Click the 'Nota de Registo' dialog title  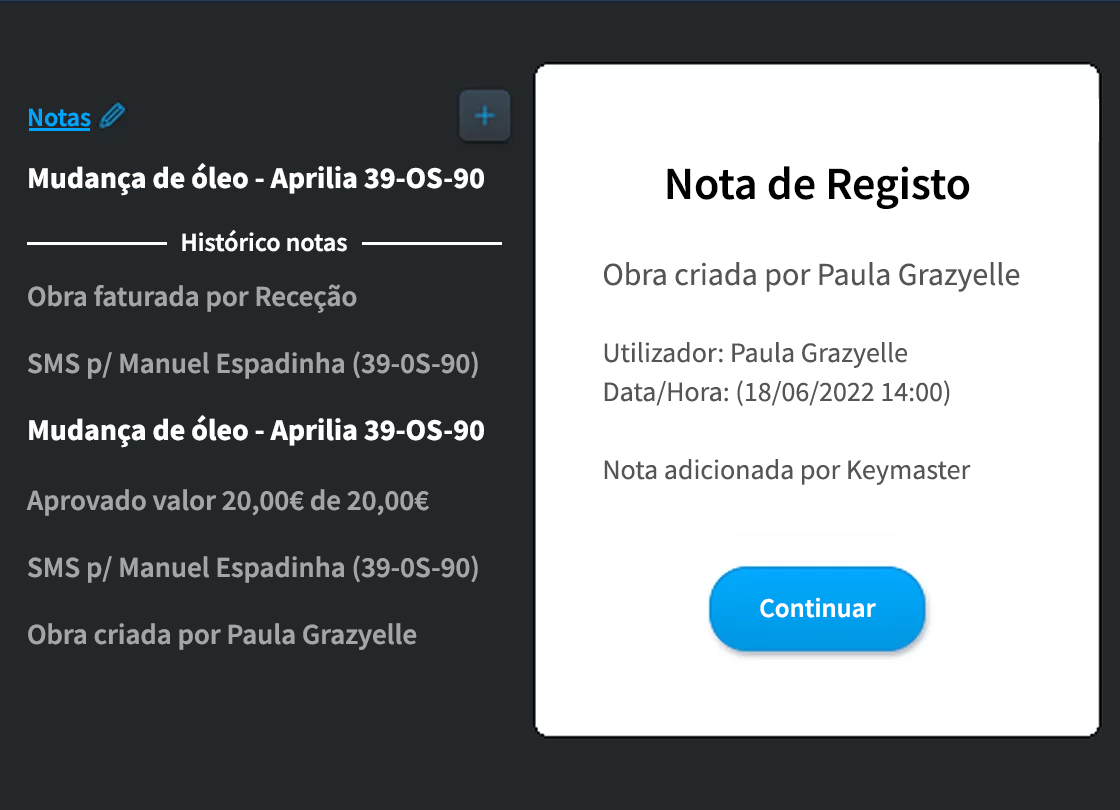(x=817, y=184)
